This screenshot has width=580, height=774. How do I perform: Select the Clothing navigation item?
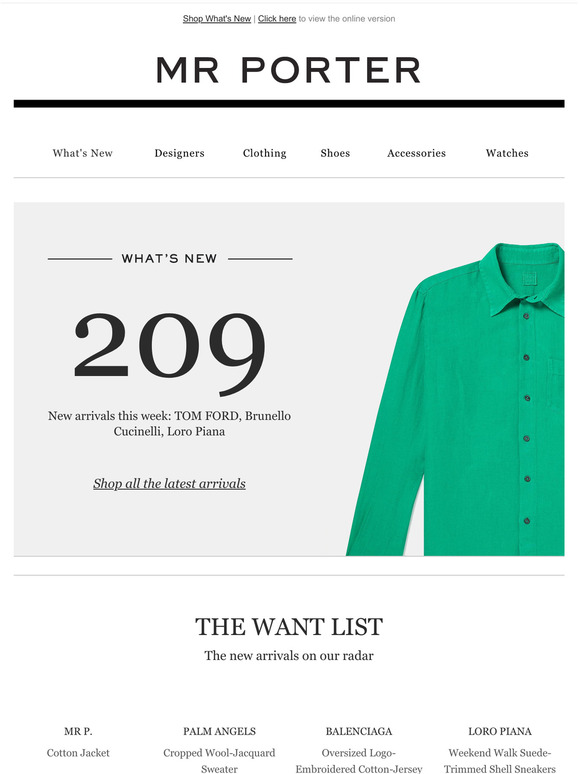(265, 153)
